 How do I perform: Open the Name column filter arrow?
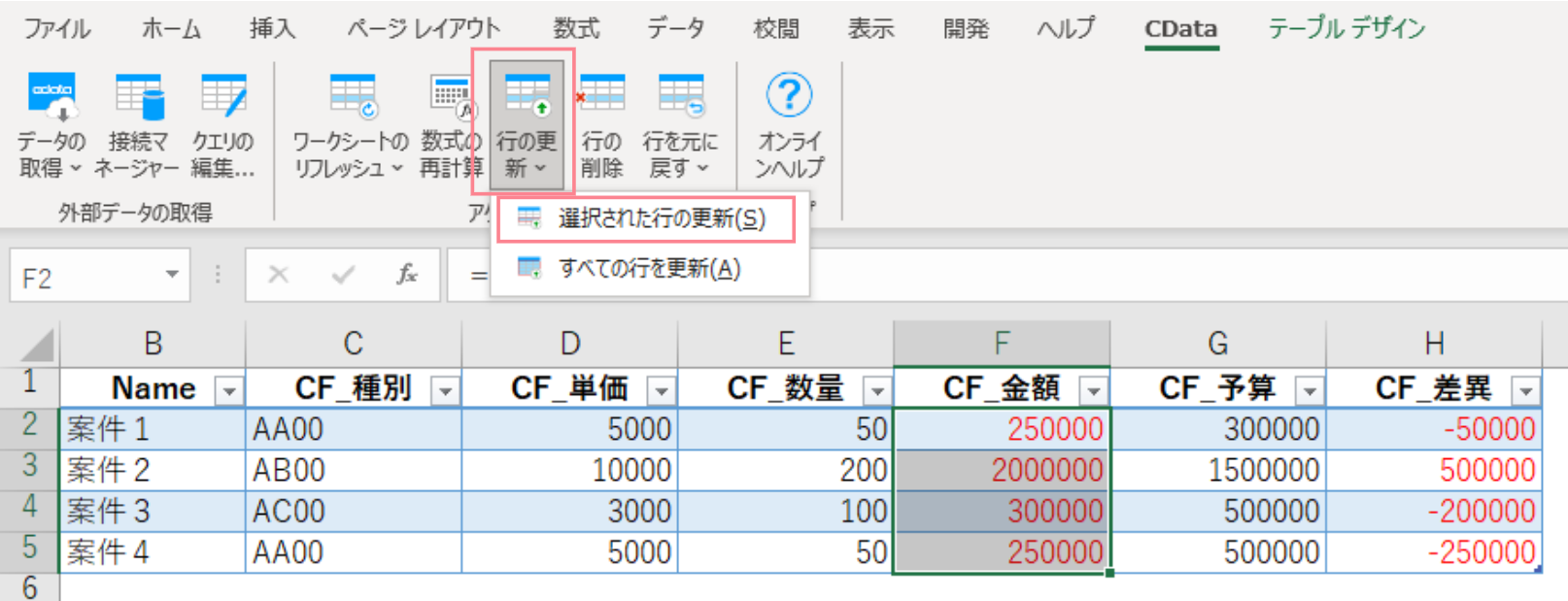click(x=229, y=390)
